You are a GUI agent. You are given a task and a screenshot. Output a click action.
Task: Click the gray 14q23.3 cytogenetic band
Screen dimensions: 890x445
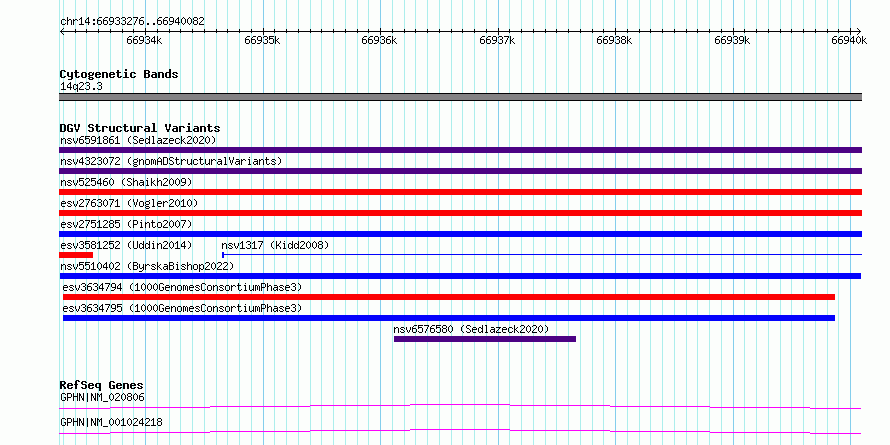click(460, 97)
